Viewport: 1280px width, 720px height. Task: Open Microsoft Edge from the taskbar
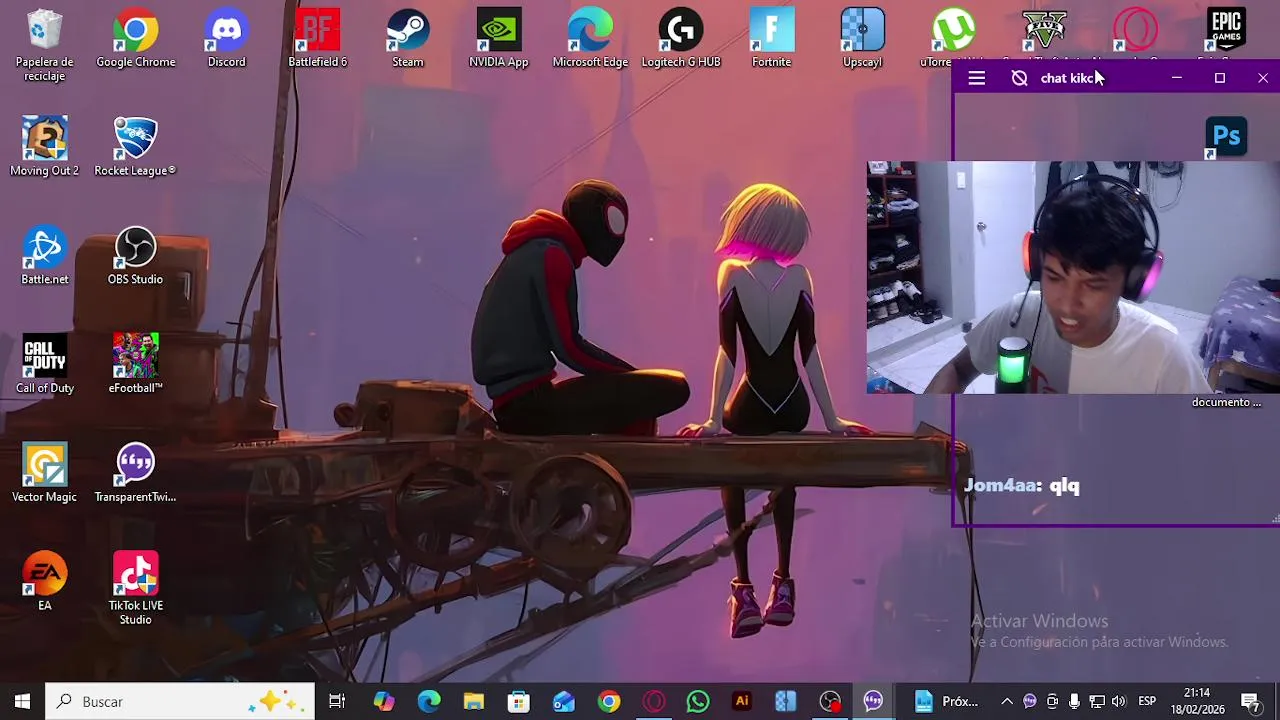point(429,702)
